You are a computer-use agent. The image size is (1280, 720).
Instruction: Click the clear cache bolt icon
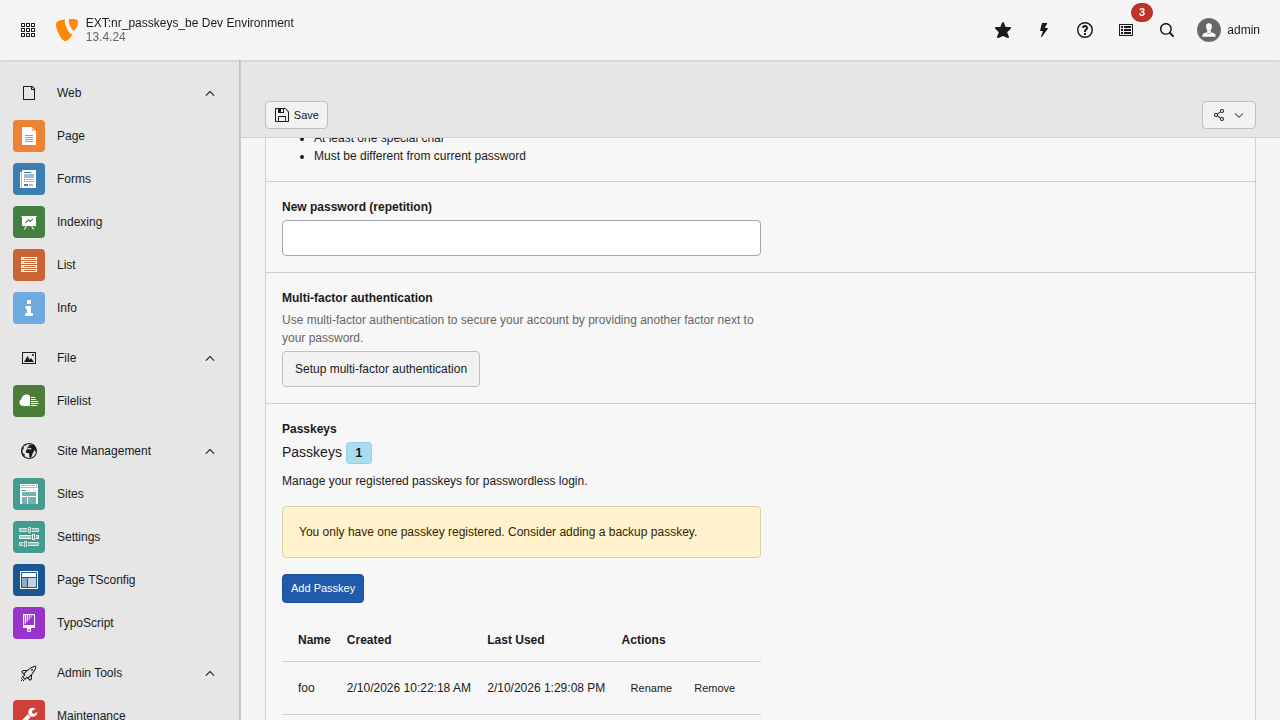[x=1043, y=30]
